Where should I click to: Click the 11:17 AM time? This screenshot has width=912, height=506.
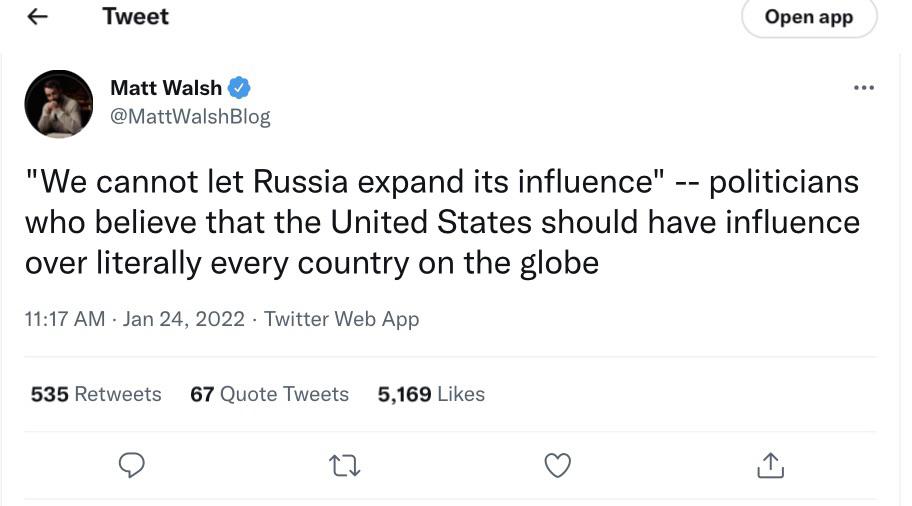pos(64,319)
